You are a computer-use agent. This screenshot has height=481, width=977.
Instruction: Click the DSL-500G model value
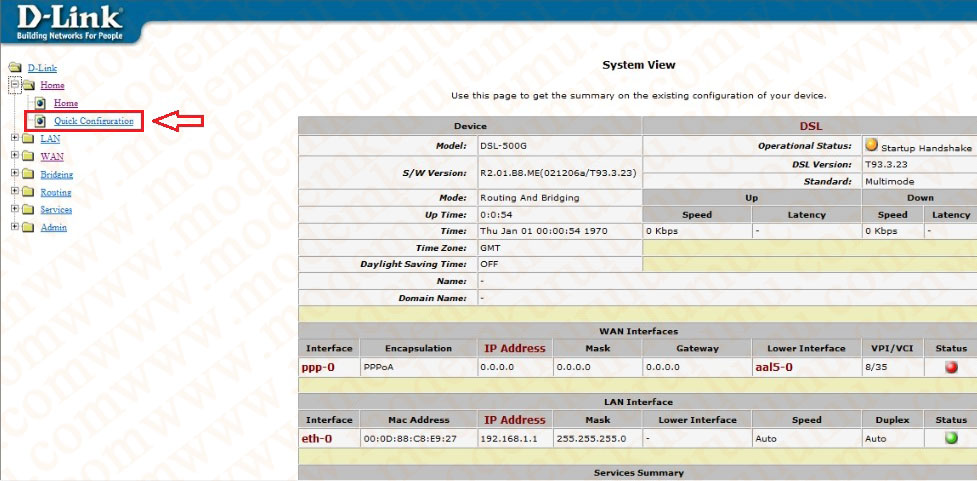click(501, 146)
